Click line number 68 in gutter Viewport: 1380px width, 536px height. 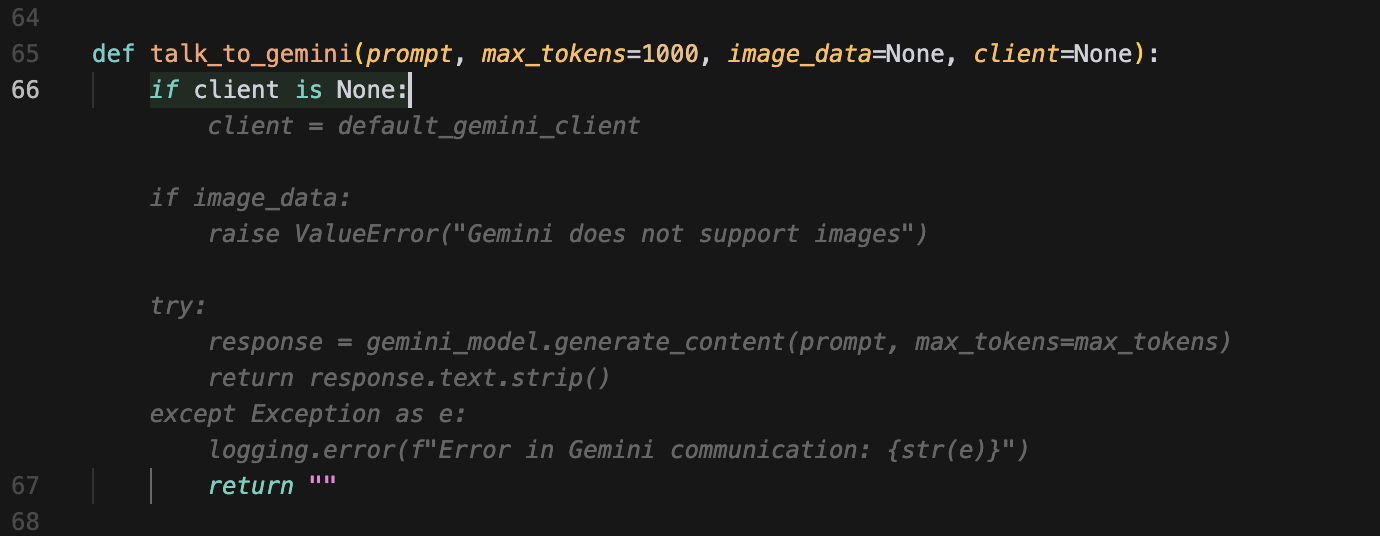tap(26, 521)
